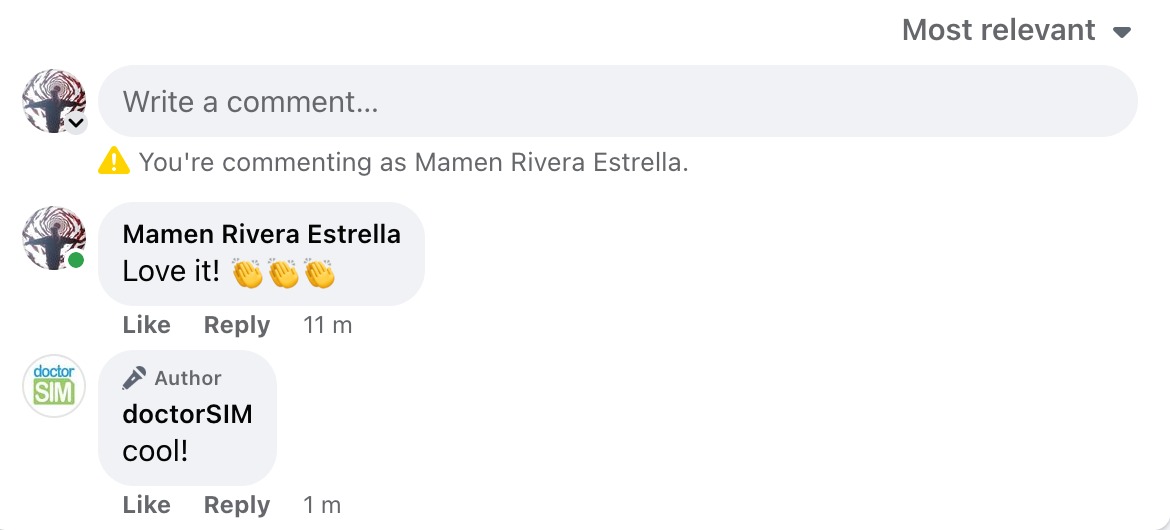Open the 11 m comment timestamp

327,325
